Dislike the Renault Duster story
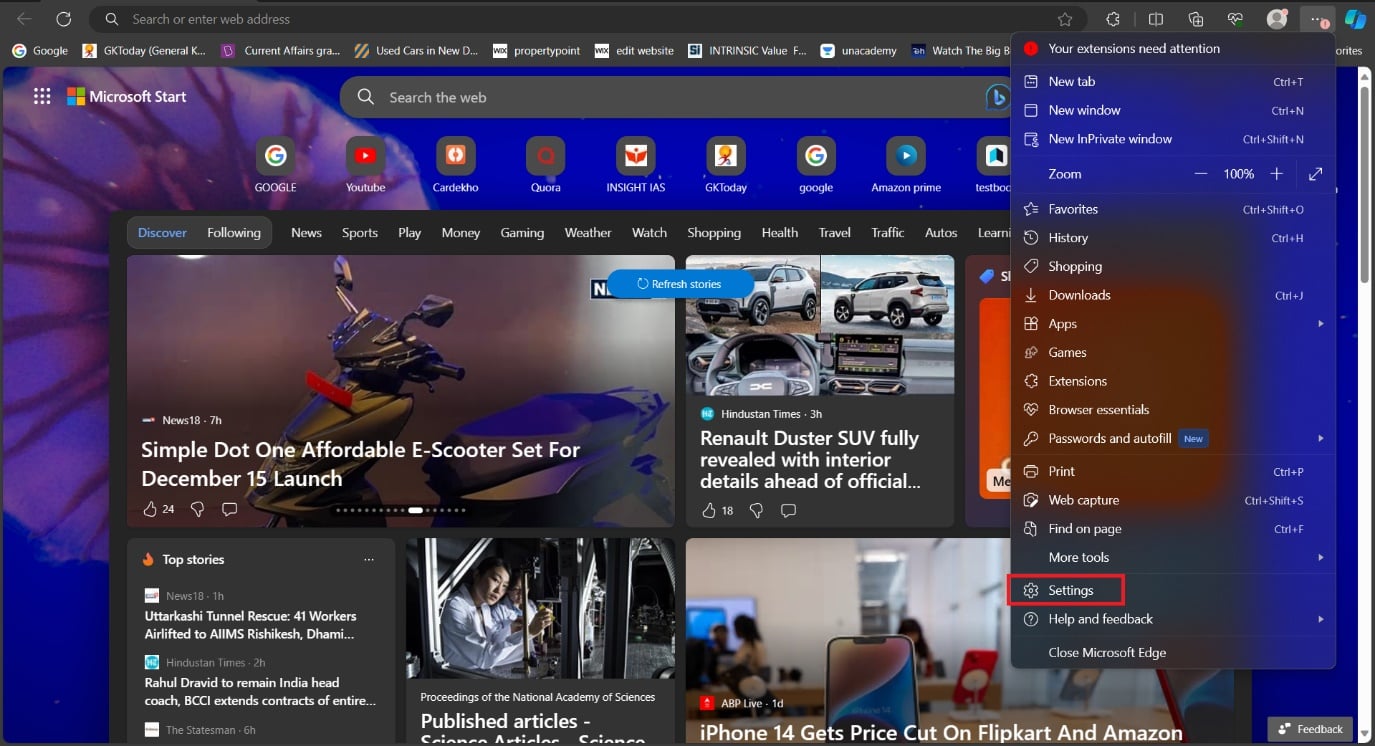 (756, 511)
